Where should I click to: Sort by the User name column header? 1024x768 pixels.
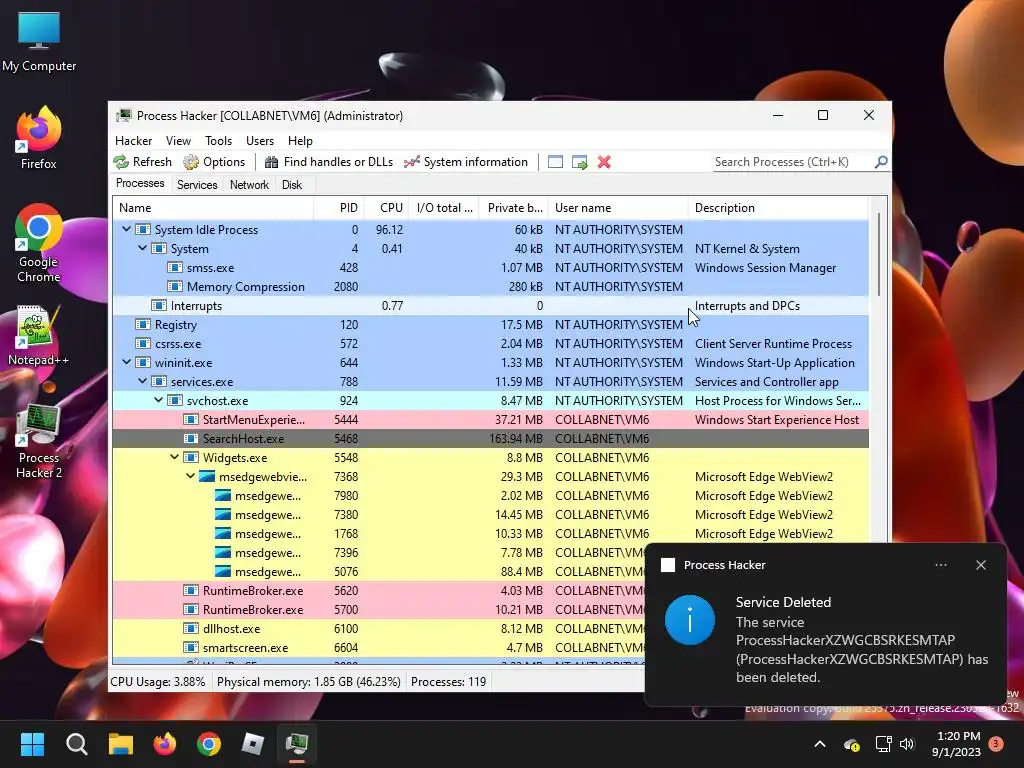pos(618,208)
